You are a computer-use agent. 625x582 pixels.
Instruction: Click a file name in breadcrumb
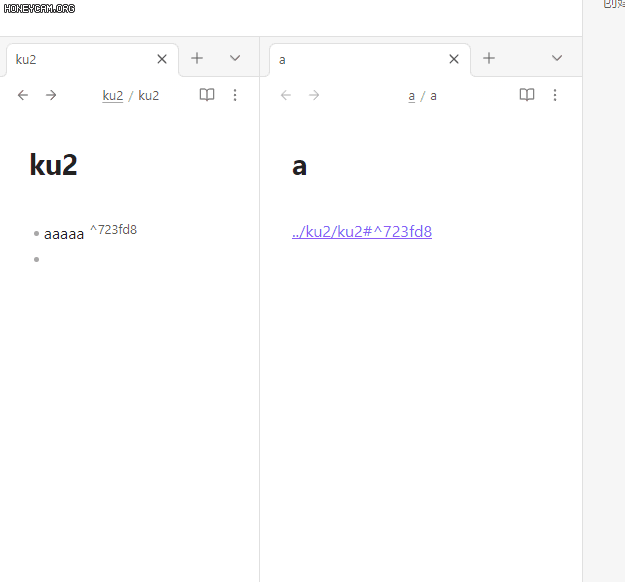tap(433, 96)
